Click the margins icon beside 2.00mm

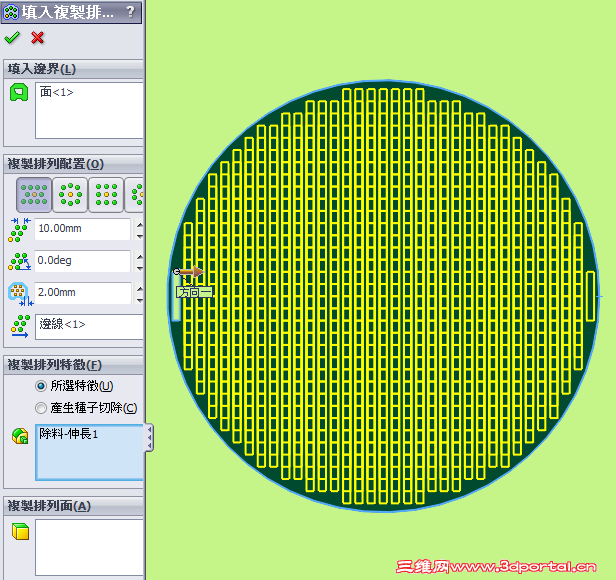pos(20,294)
